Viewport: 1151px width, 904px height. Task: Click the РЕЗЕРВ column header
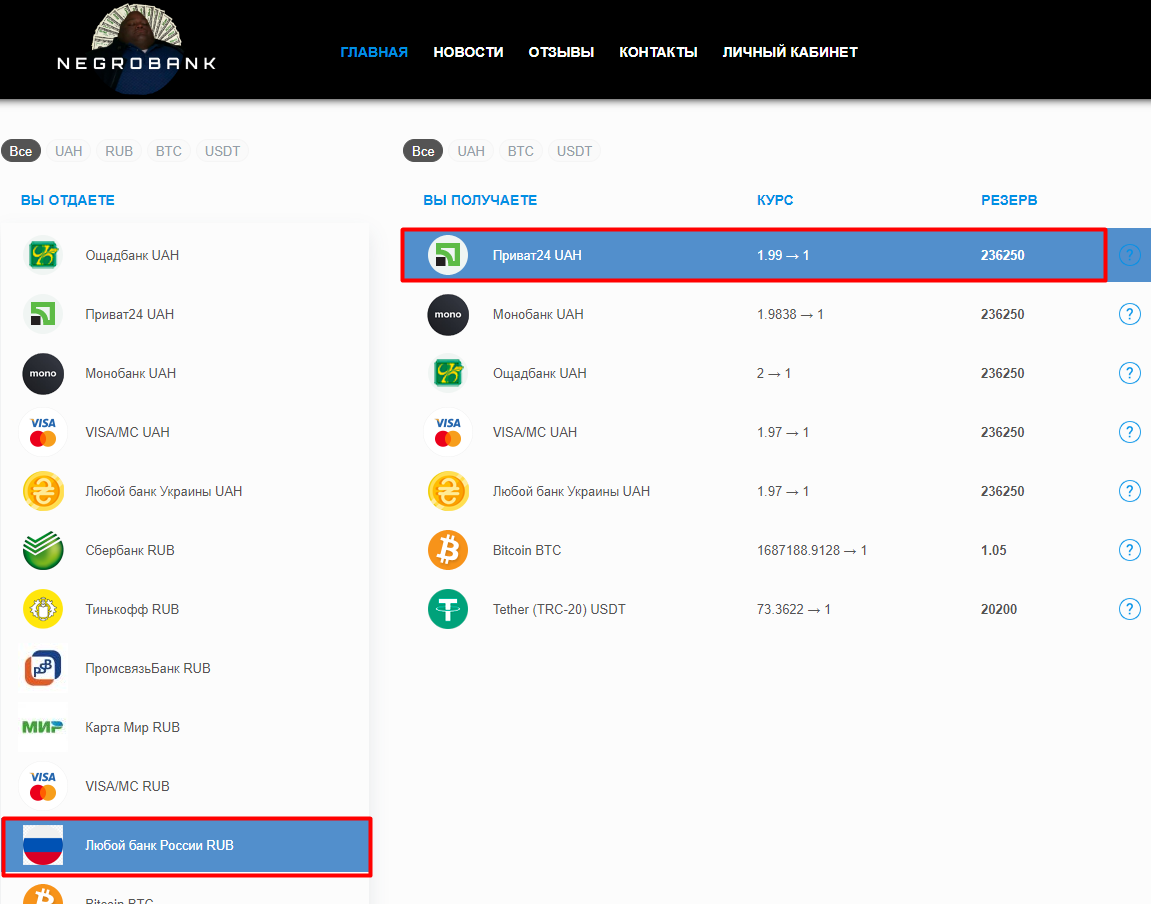[1009, 200]
